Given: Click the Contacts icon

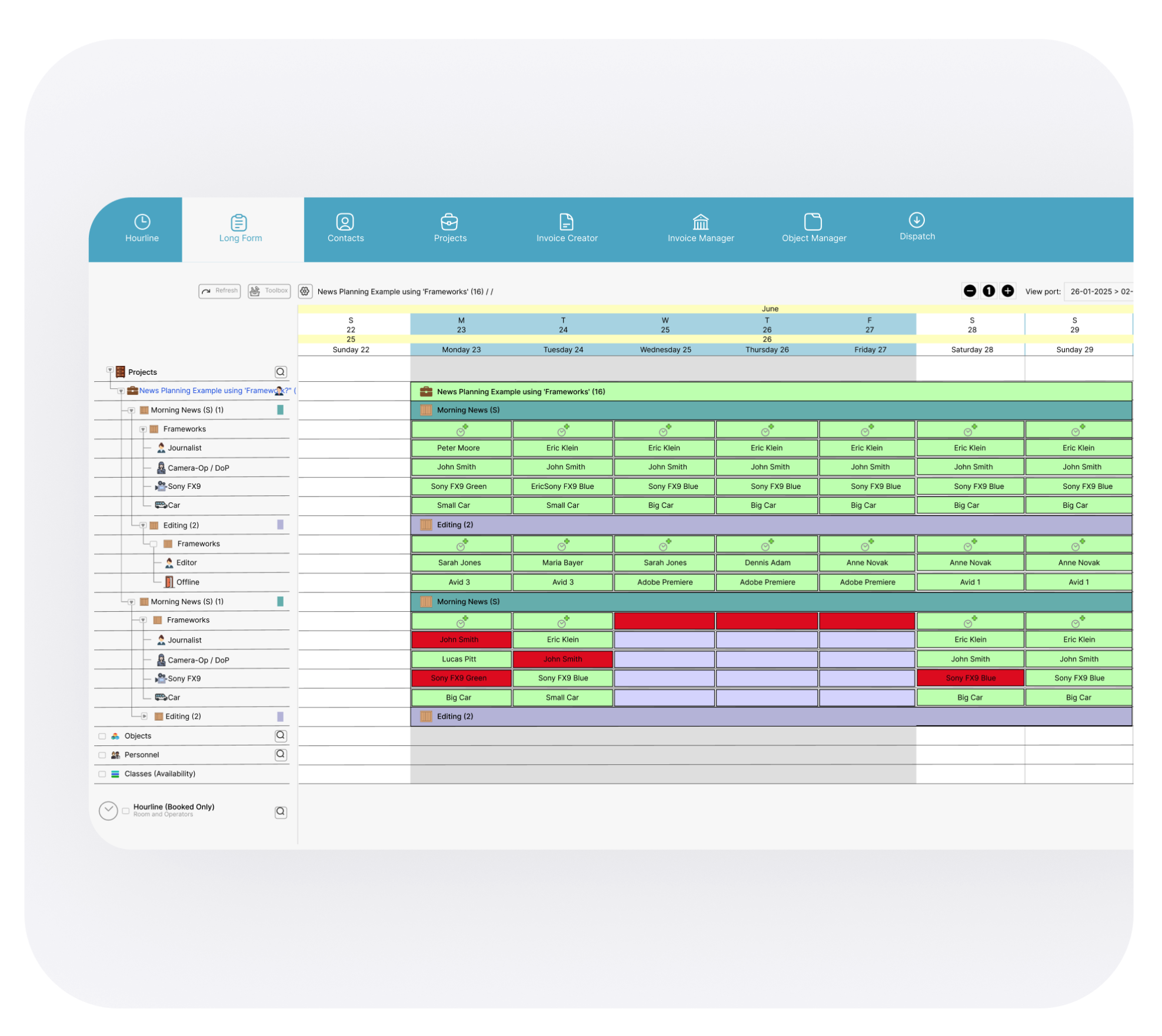Looking at the screenshot, I should pyautogui.click(x=345, y=222).
